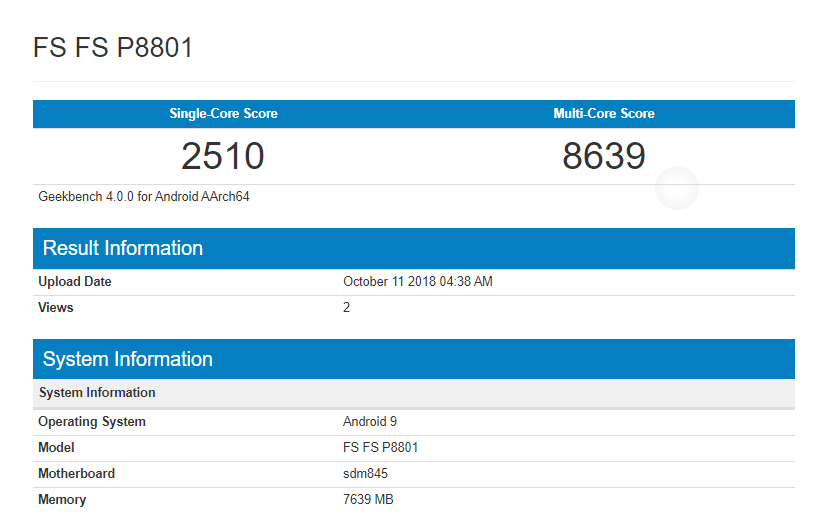Click the Upload Date label

[x=75, y=281]
